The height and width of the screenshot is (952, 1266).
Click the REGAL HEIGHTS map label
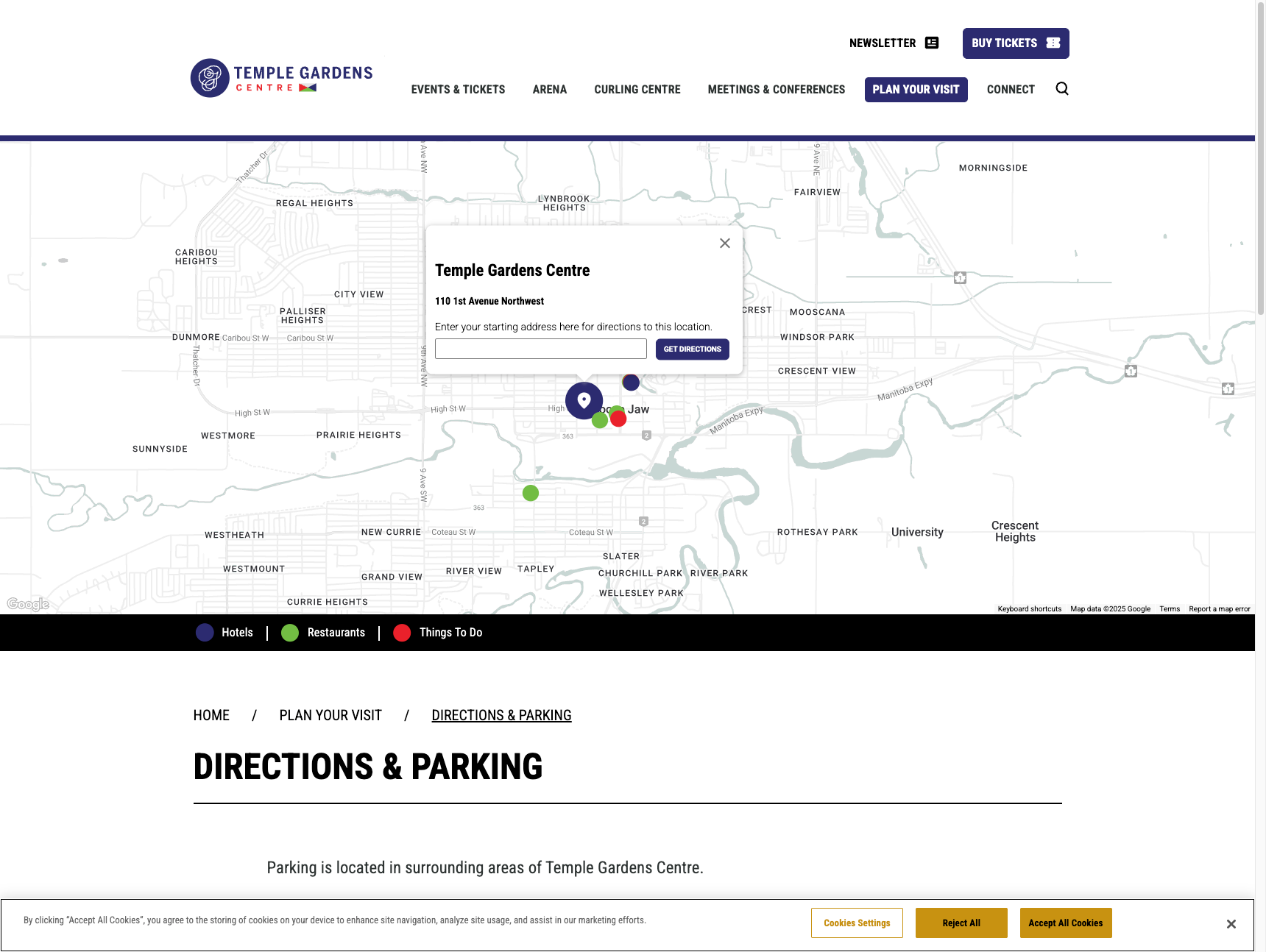click(314, 203)
